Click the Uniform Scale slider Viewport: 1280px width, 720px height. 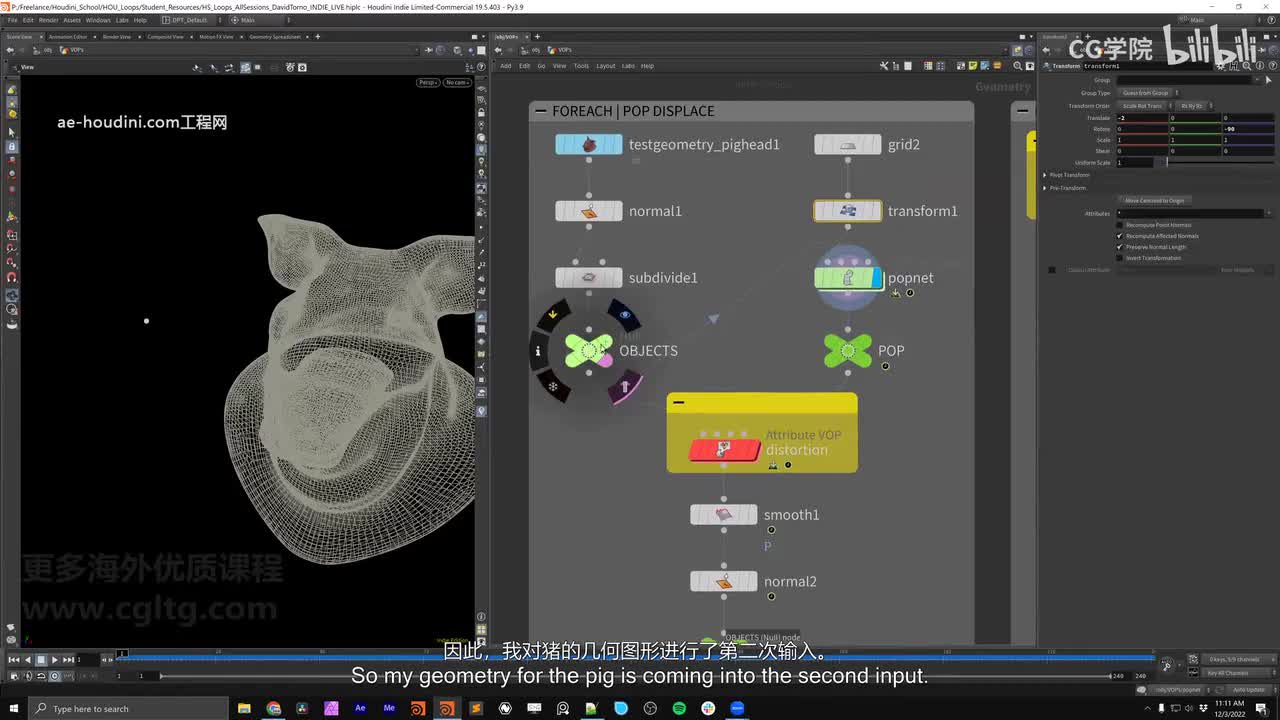[1210, 162]
